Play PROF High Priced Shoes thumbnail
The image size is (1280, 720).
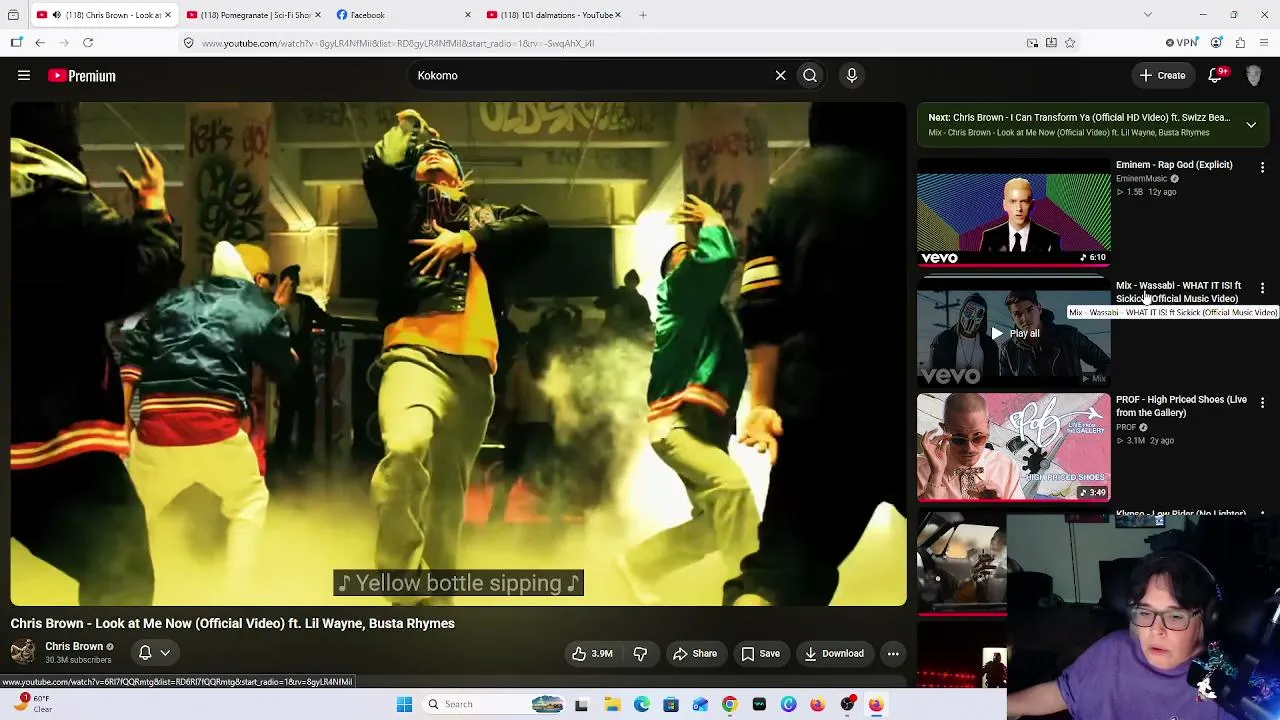pos(1014,447)
